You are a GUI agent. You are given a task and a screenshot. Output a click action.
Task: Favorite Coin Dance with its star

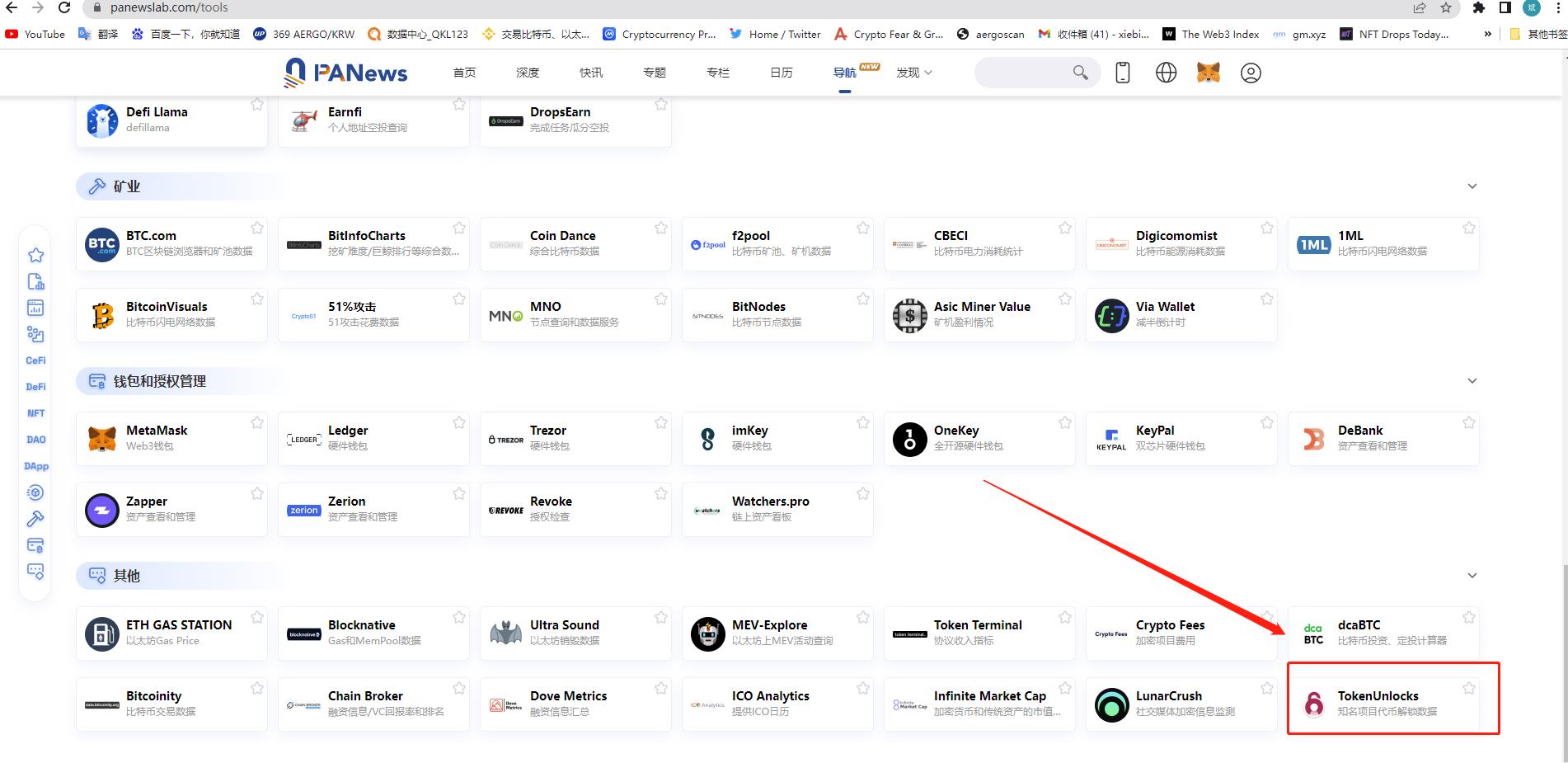click(x=661, y=228)
